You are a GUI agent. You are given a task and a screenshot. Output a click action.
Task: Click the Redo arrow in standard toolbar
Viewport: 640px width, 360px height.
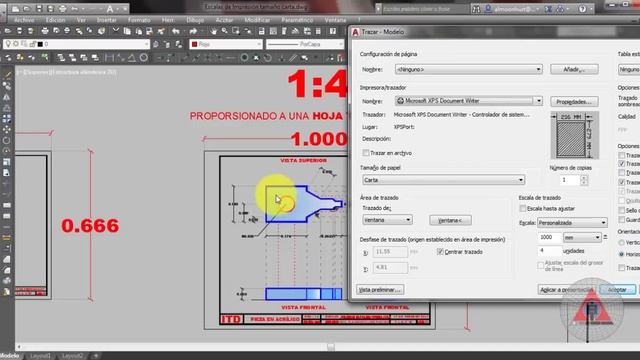193,31
